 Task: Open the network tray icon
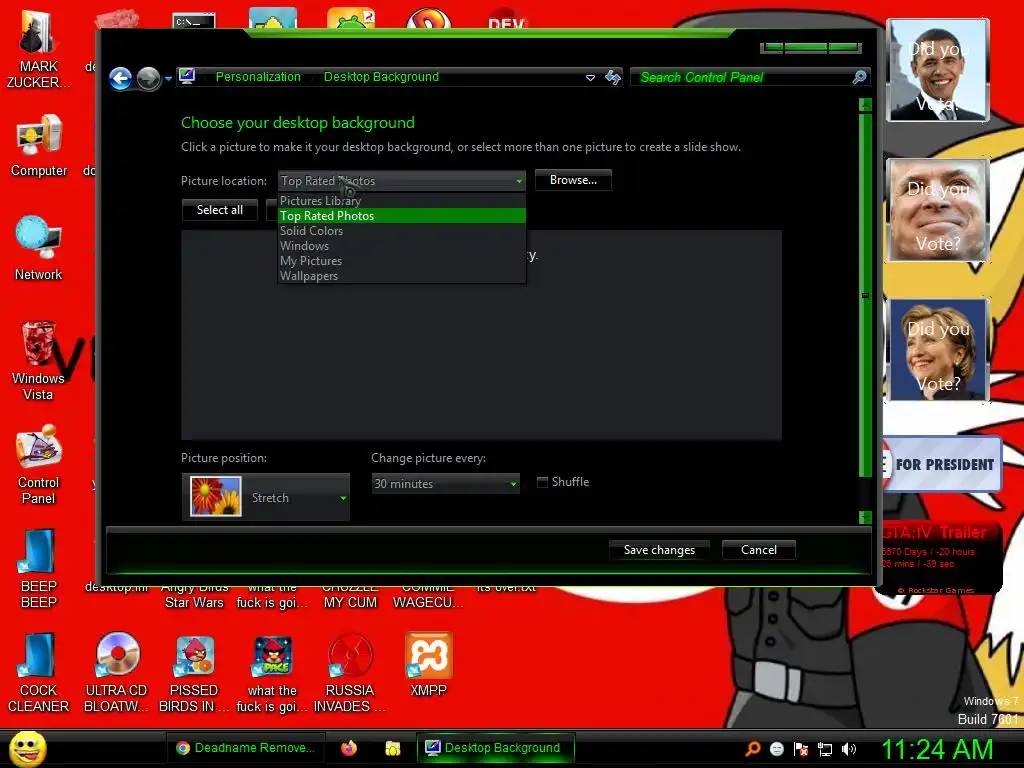(825, 749)
